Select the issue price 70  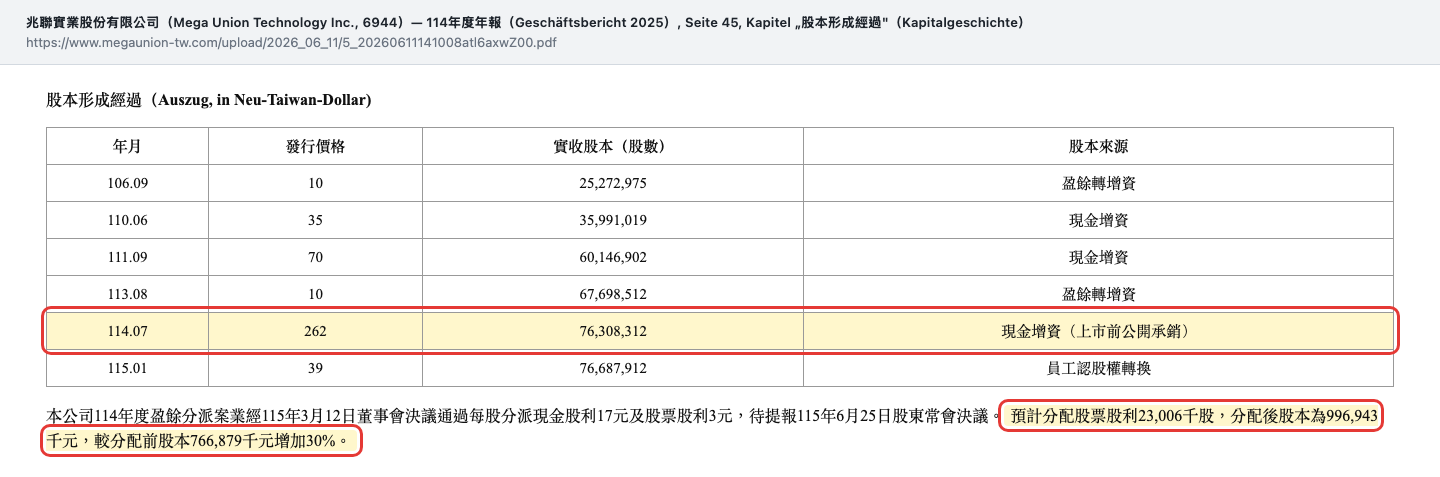coord(315,258)
